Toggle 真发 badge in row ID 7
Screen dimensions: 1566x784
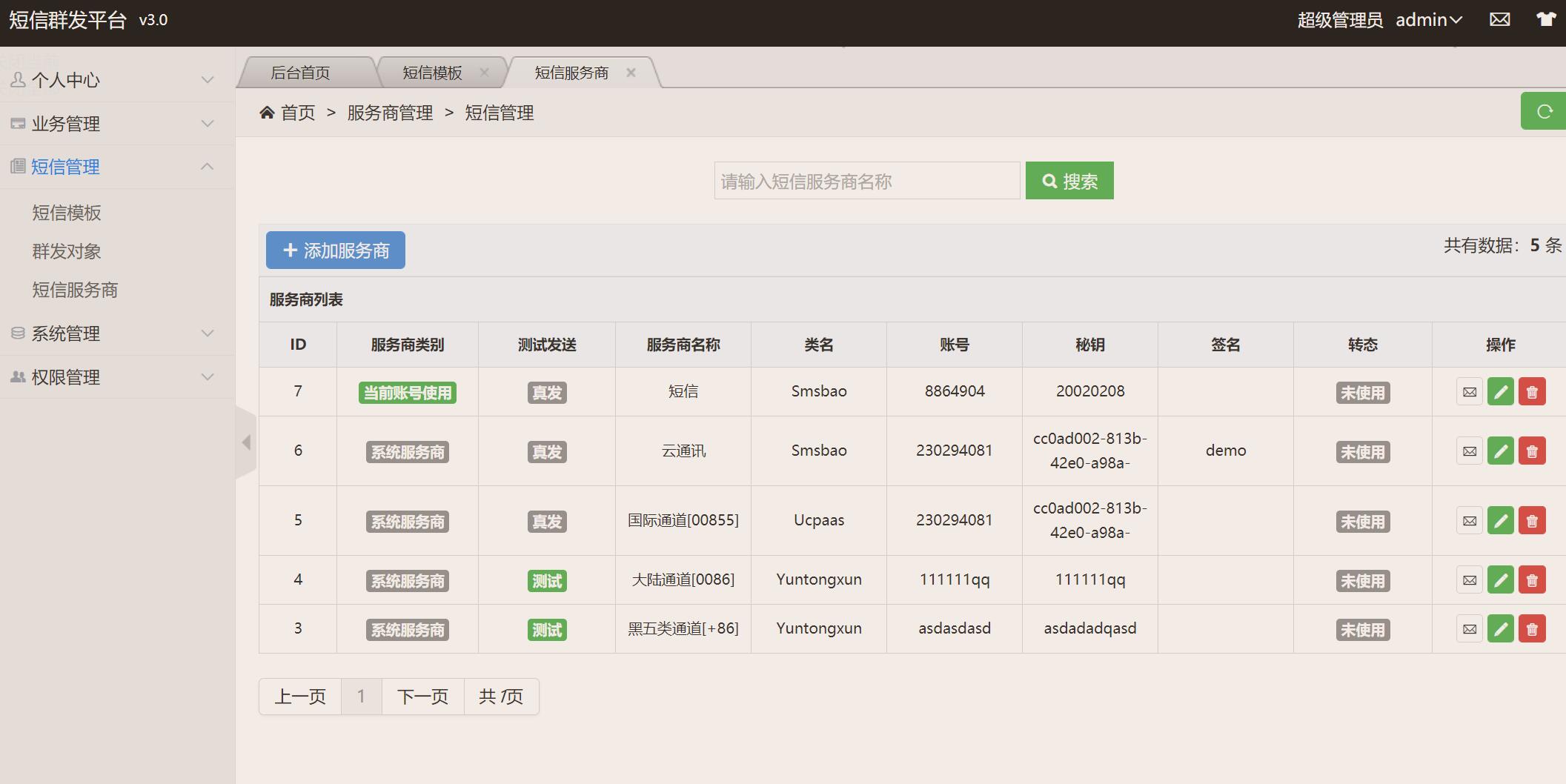(x=547, y=393)
